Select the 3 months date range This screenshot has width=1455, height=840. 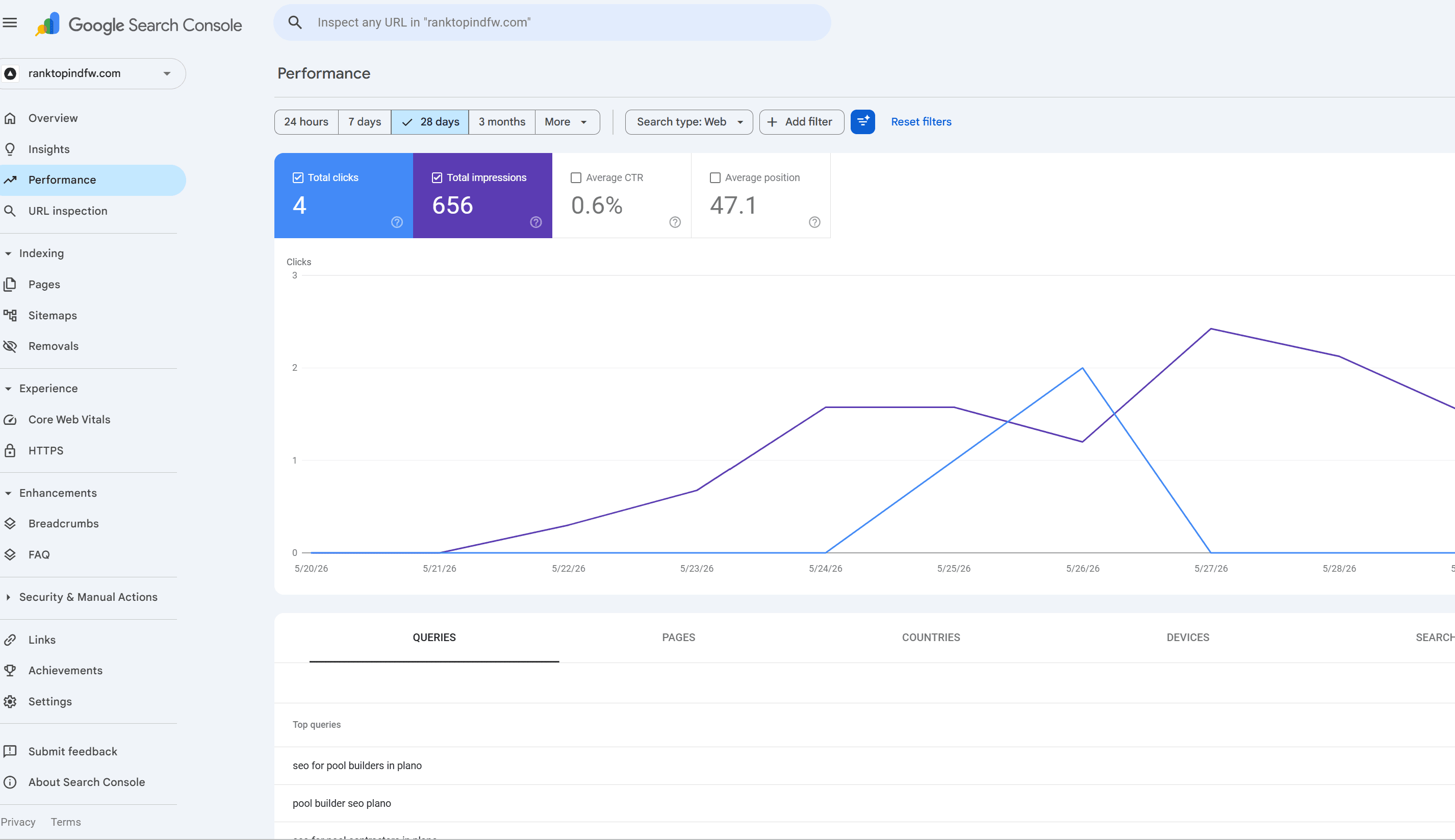point(502,122)
